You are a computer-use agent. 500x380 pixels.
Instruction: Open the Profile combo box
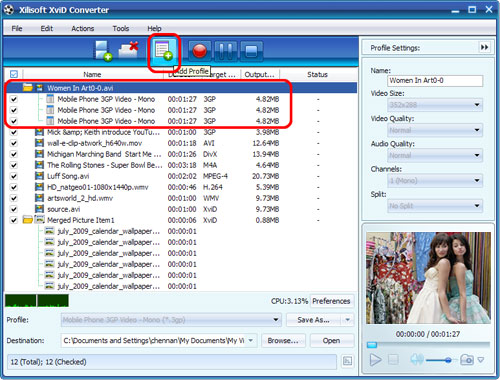click(171, 320)
